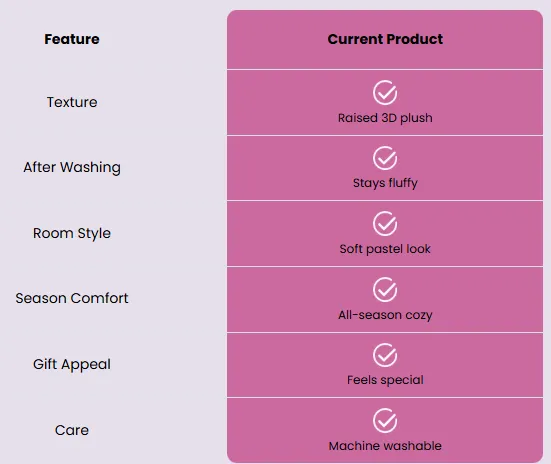Click the checkmark icon above Raised 3D plush

coord(385,92)
